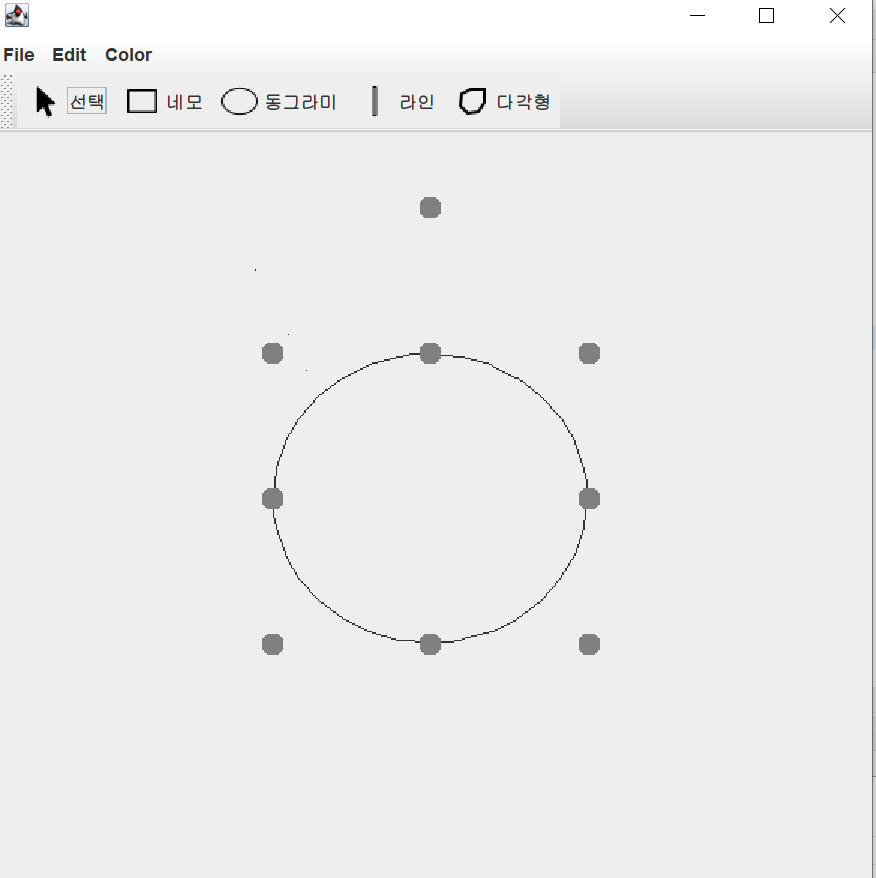Screen dimensions: 876x878
Task: Click the rectangle icon next to 네모
Action: (x=141, y=100)
